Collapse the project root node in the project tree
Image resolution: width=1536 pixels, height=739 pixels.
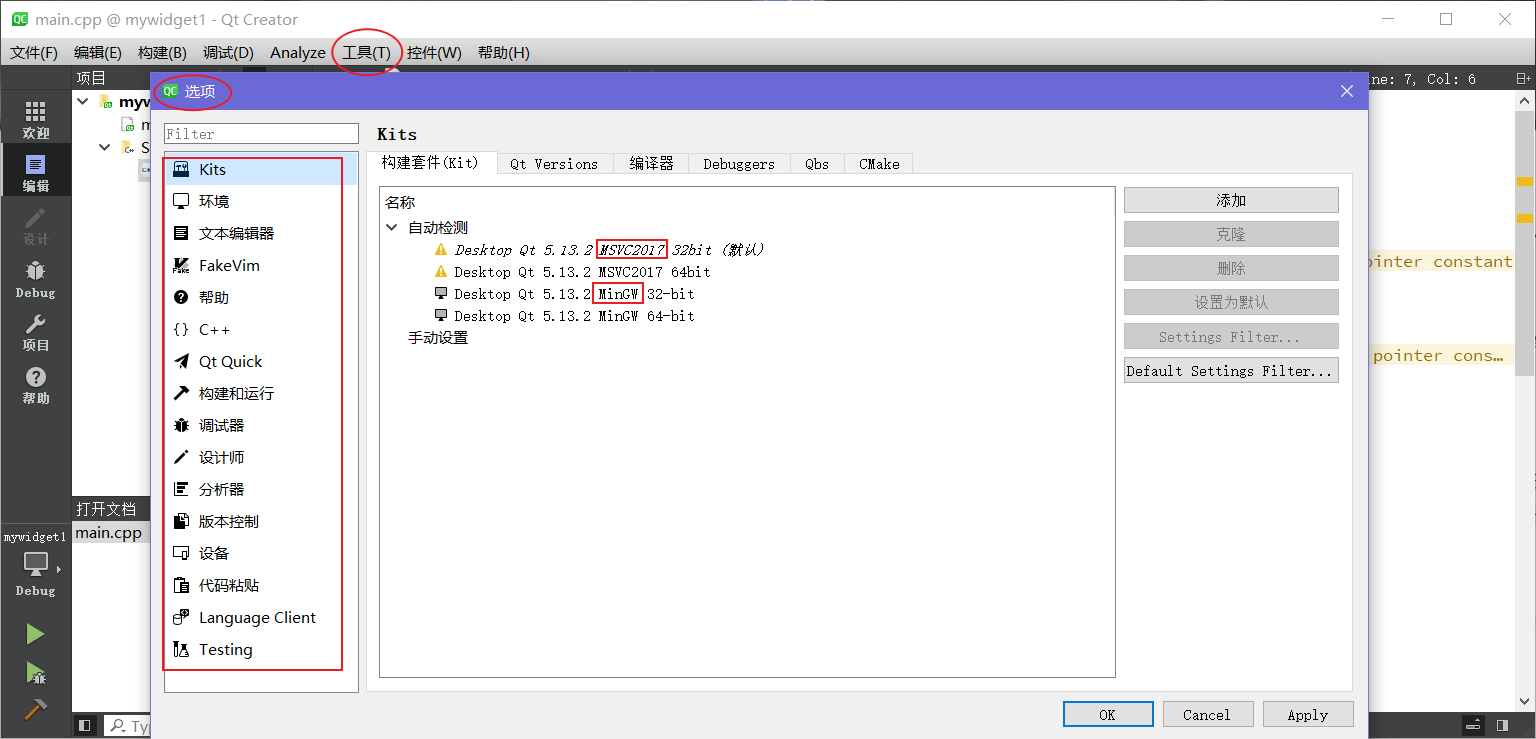pos(83,102)
